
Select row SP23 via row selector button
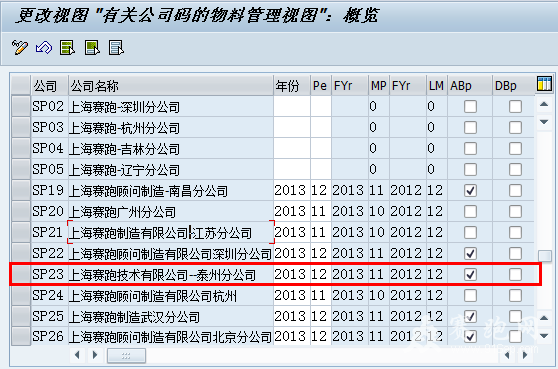point(21,274)
